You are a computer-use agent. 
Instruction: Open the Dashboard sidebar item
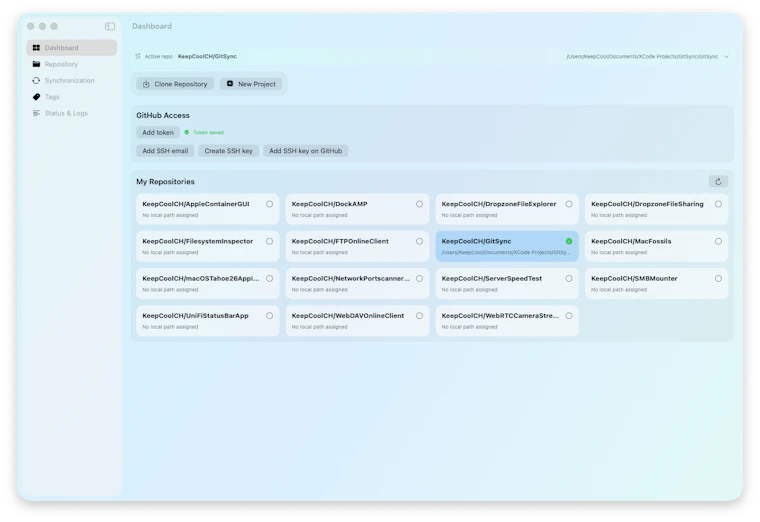click(72, 47)
